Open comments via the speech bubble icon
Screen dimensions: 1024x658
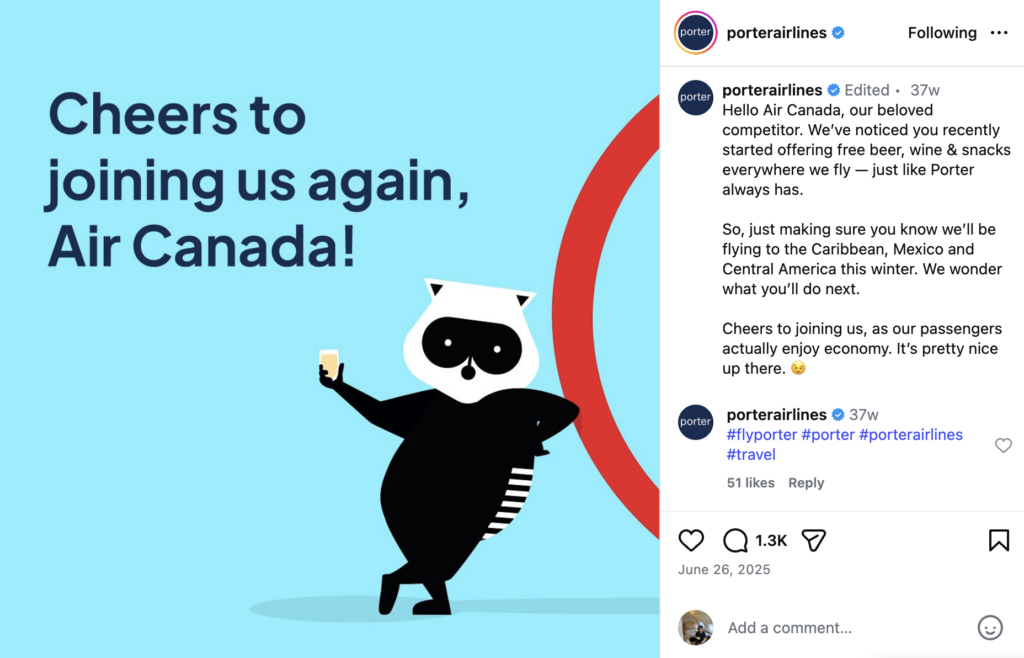click(735, 540)
